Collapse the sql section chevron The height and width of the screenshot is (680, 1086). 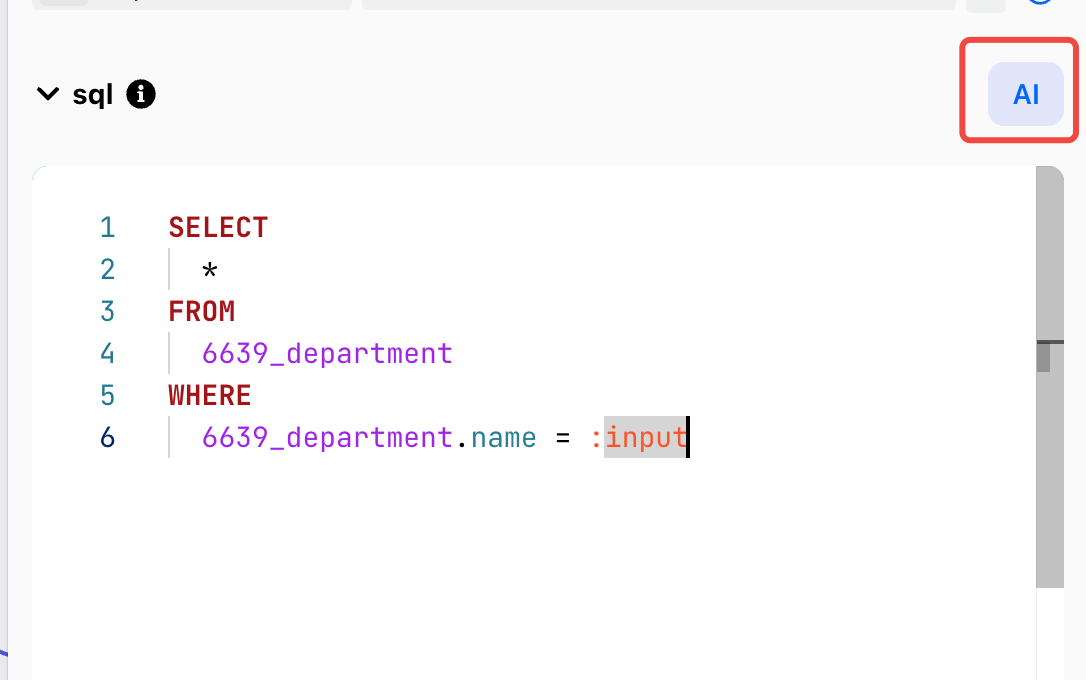(x=48, y=93)
